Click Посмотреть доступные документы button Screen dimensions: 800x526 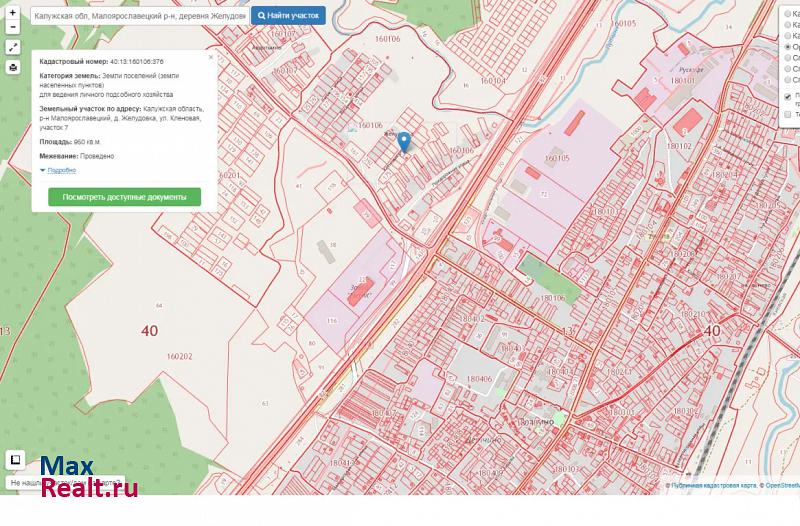[124, 197]
